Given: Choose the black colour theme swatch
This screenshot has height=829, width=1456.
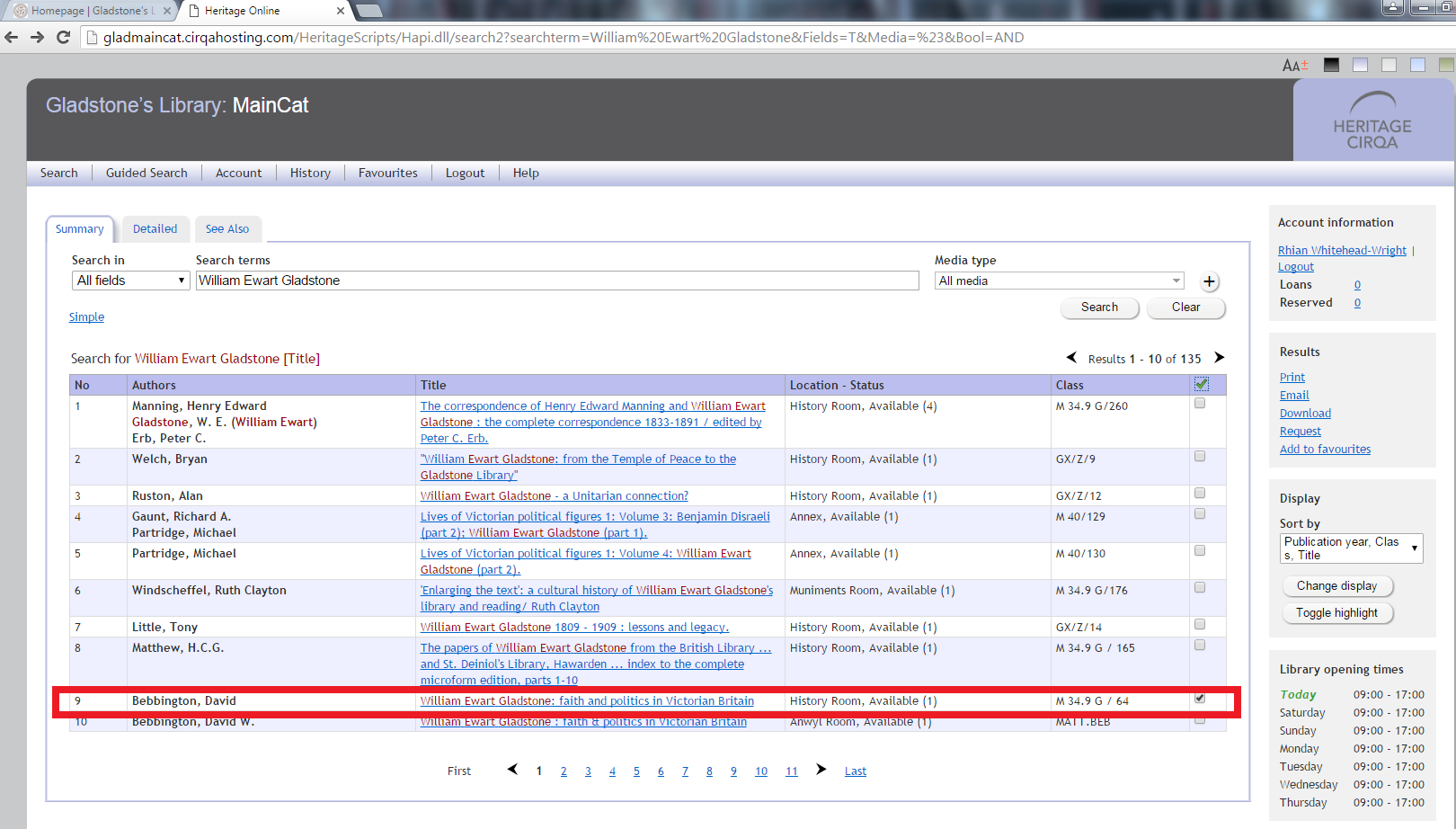Looking at the screenshot, I should [x=1331, y=65].
